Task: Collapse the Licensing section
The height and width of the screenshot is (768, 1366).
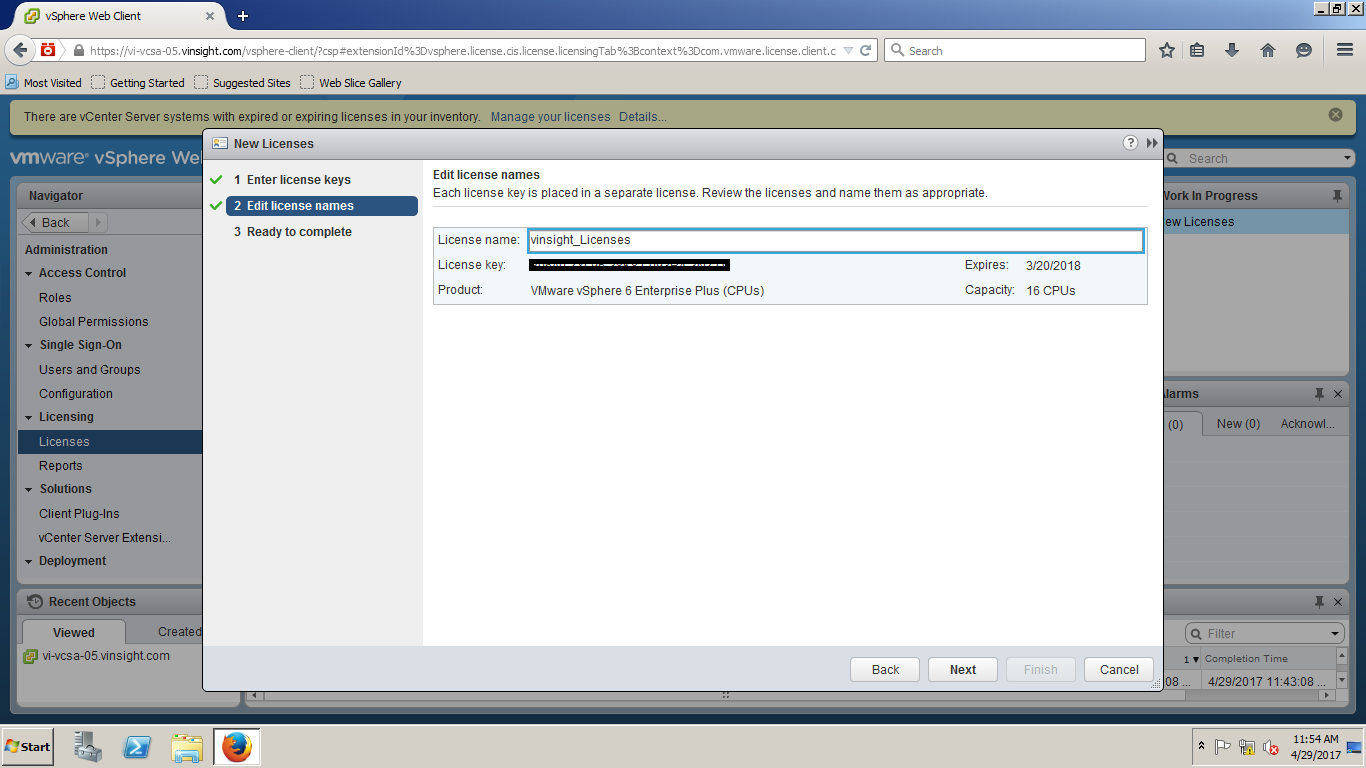Action: [29, 417]
